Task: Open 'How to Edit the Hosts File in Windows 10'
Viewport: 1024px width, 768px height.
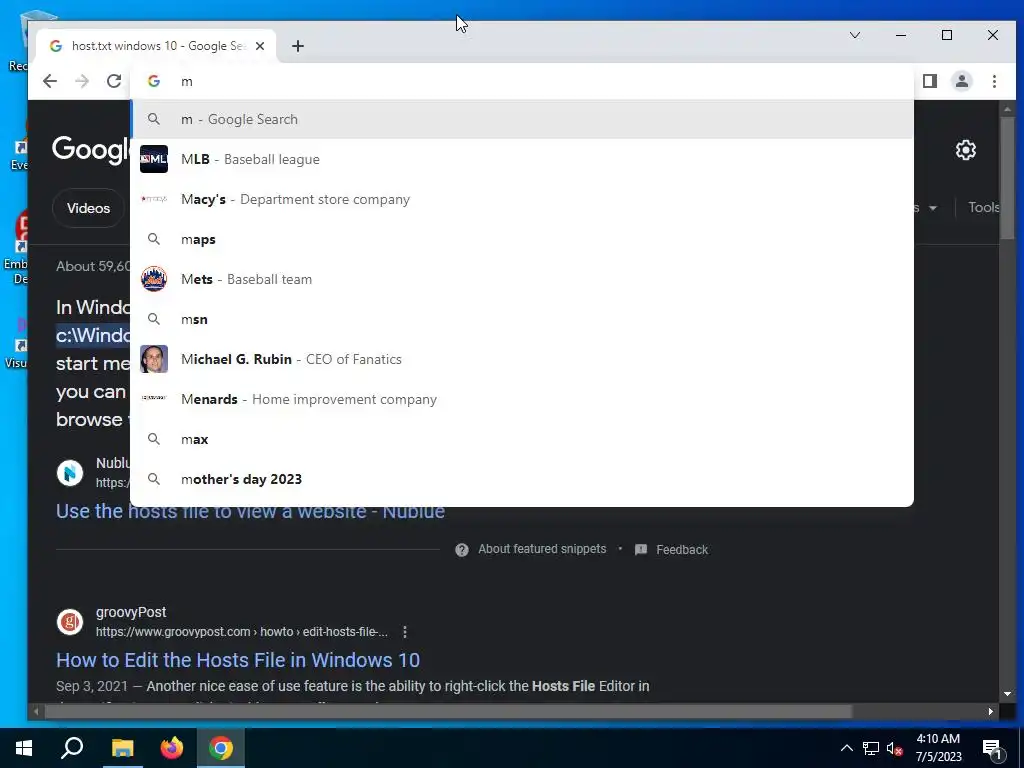Action: point(238,660)
